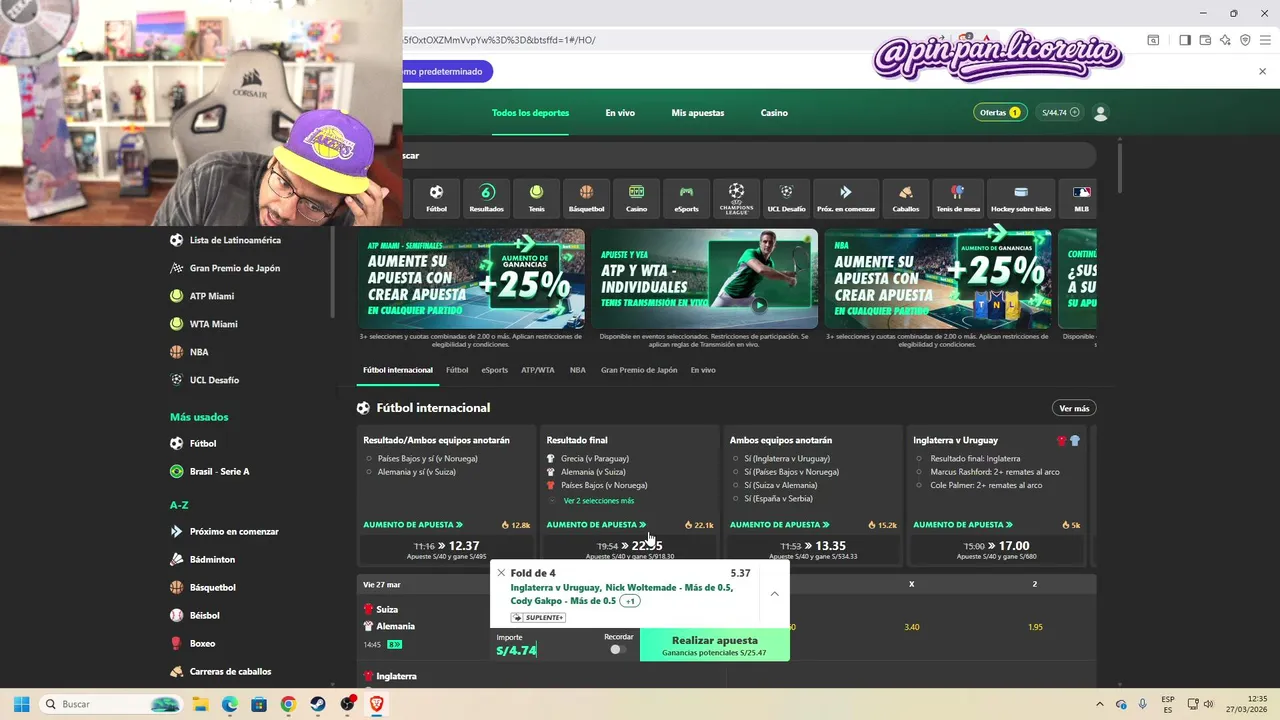Open the ATP y WTA Individuales banner
This screenshot has height=720, width=1280.
pos(704,279)
